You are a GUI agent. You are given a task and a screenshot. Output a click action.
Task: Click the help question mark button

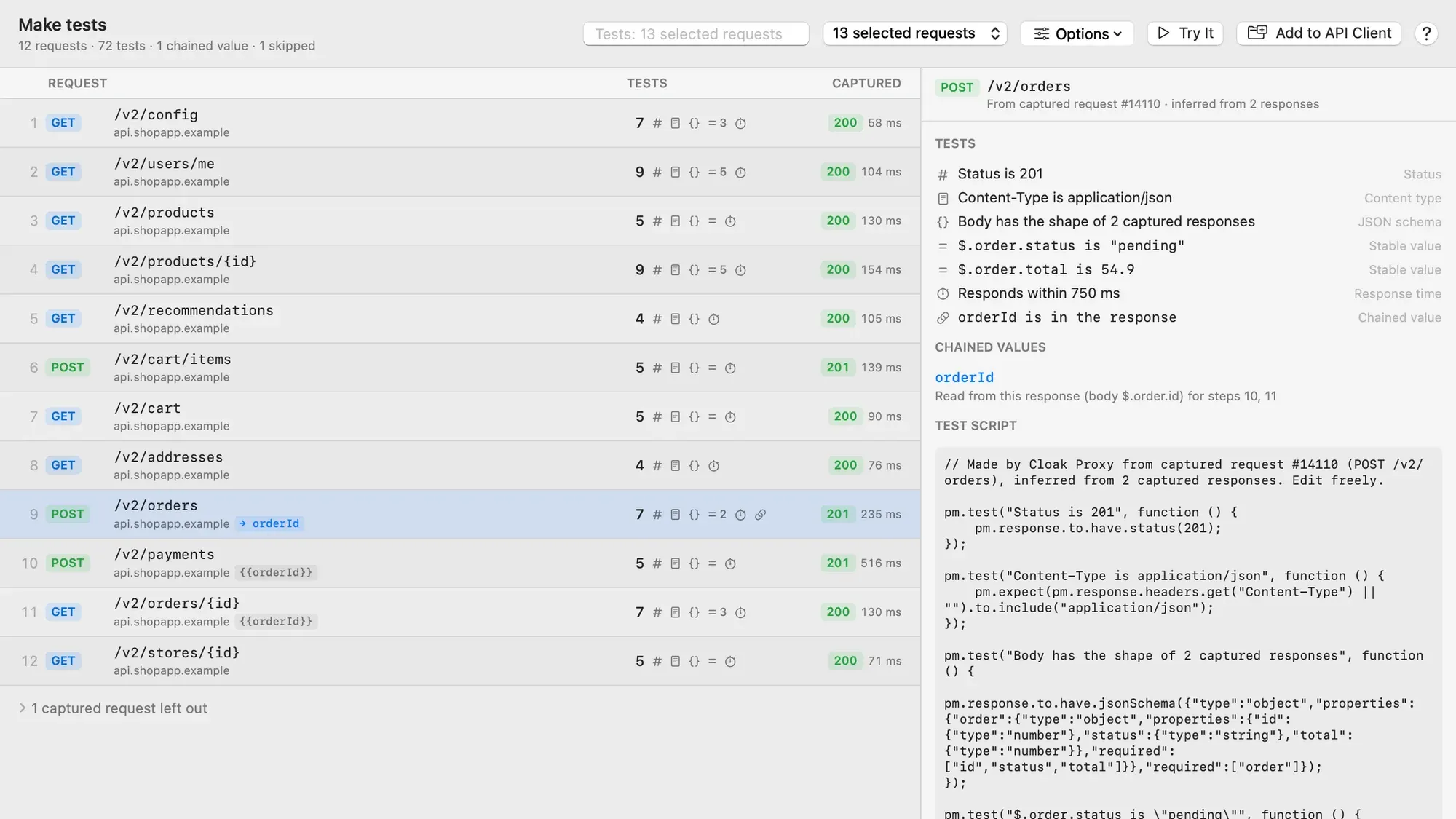[1426, 33]
